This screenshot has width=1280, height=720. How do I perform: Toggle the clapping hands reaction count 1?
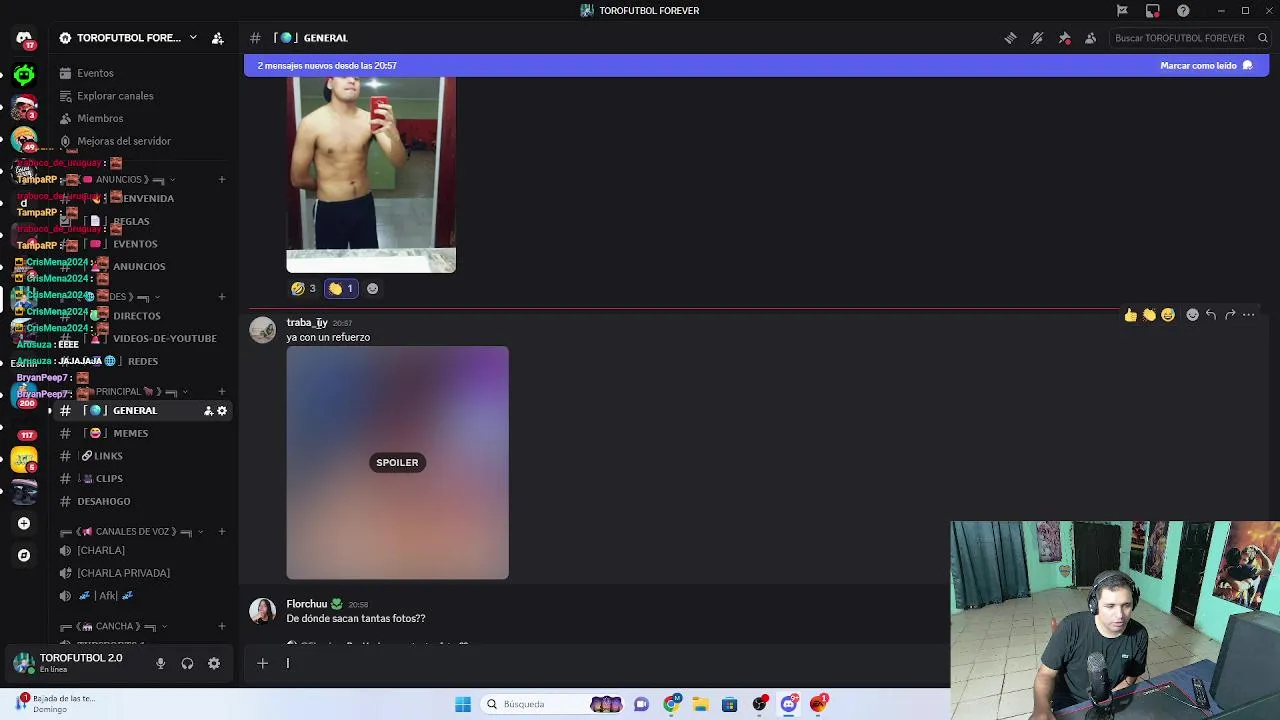click(341, 289)
